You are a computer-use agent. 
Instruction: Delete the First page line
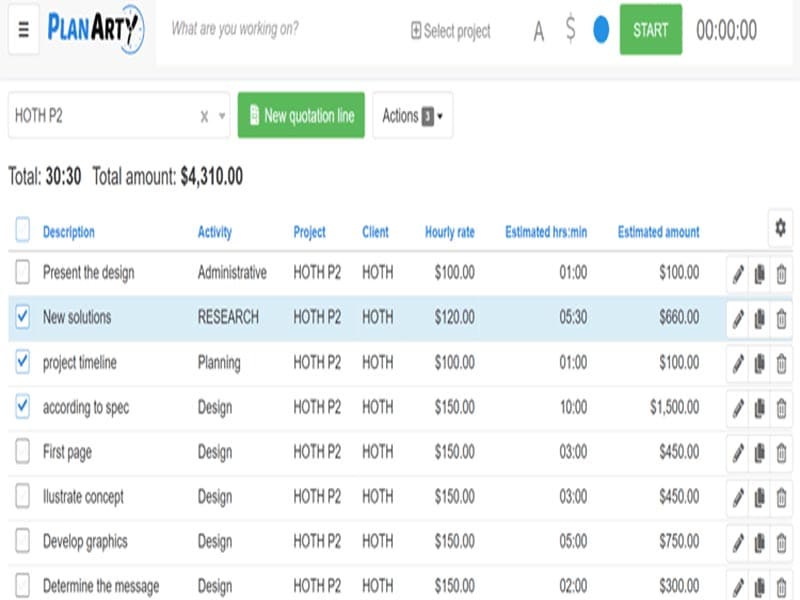coord(781,453)
